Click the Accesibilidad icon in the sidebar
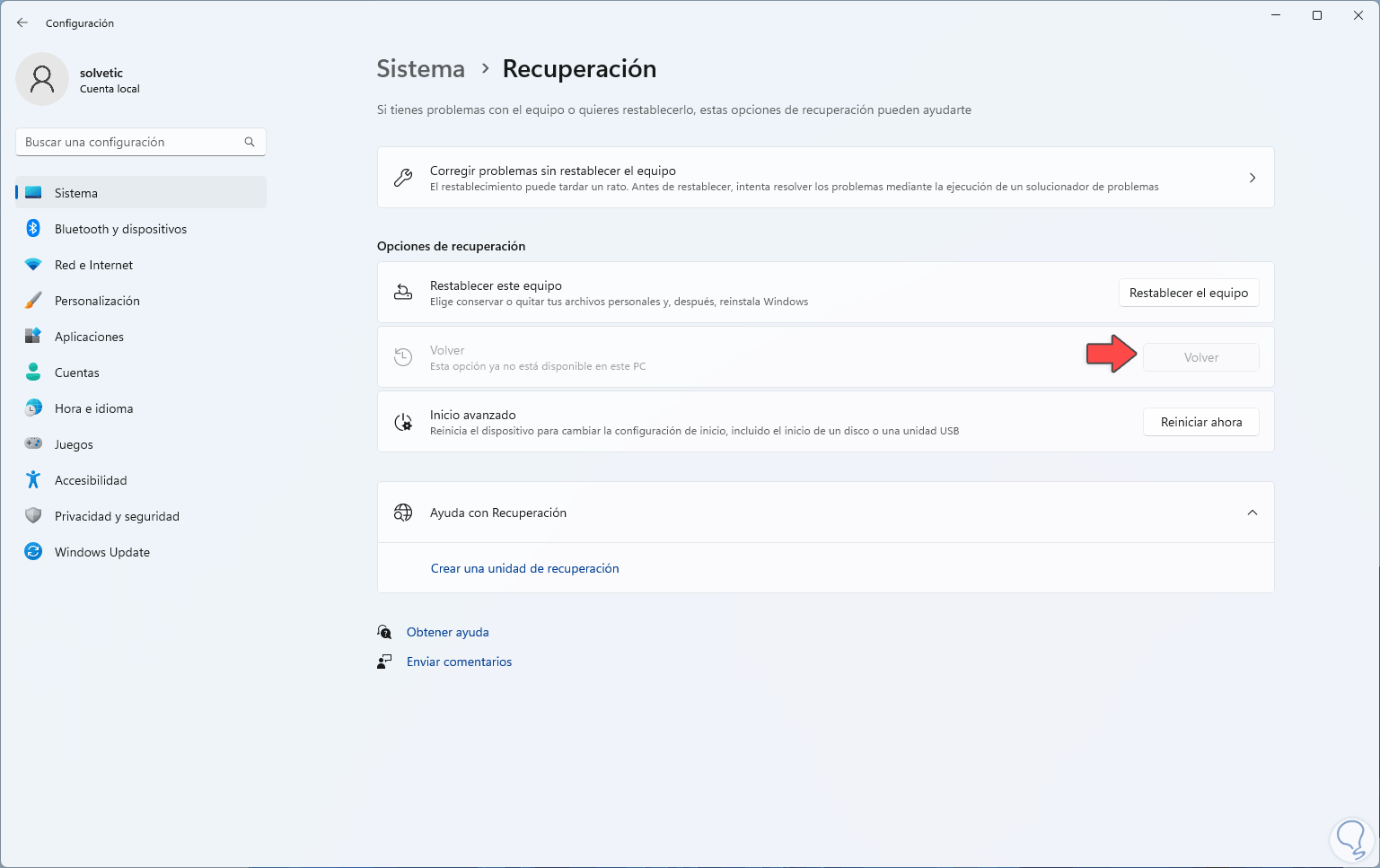This screenshot has width=1380, height=868. [x=33, y=479]
